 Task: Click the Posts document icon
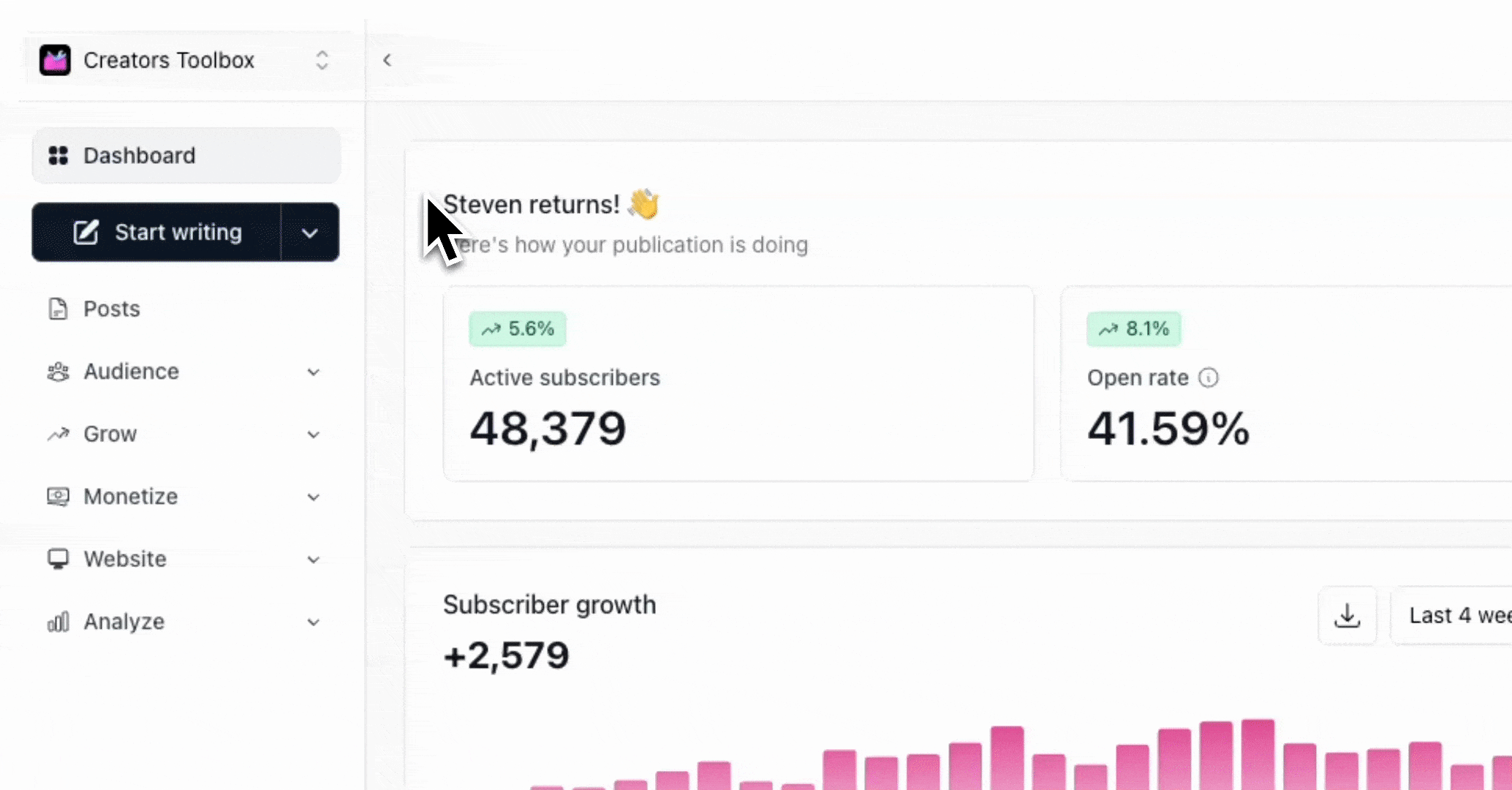tap(58, 309)
